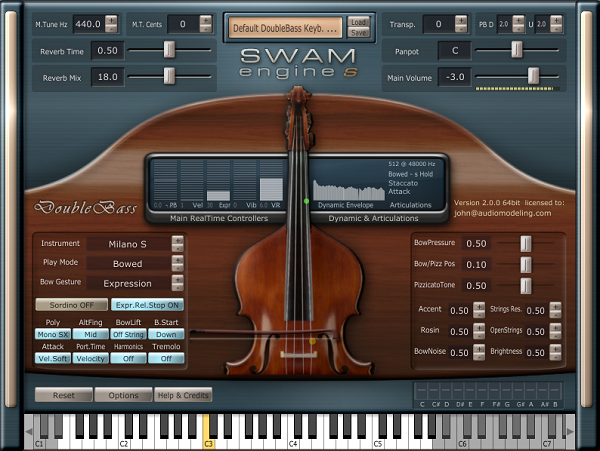This screenshot has height=451, width=600.
Task: Increase Brightness with plus button
Action: tap(556, 348)
